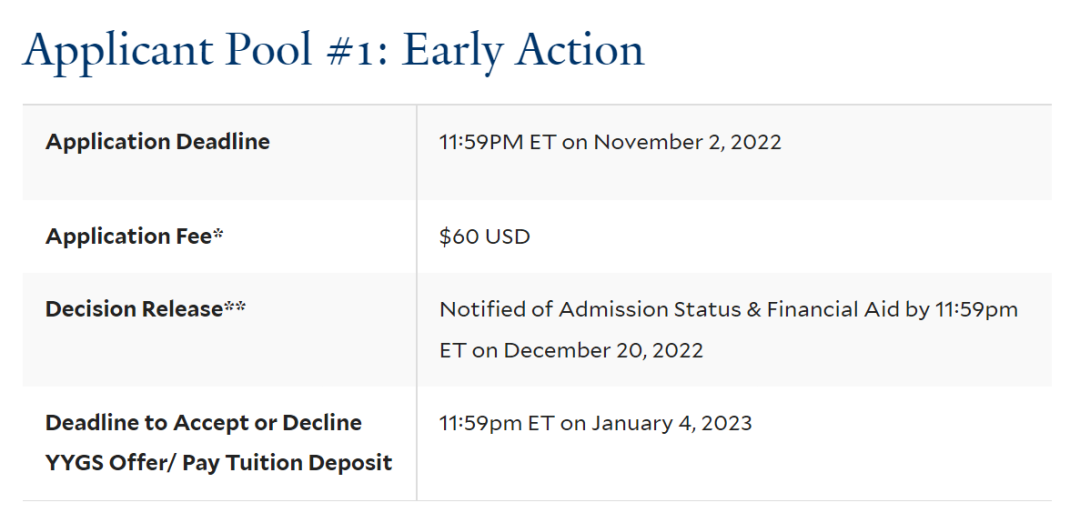The width and height of the screenshot is (1080, 513).
Task: Click "Deadline to Accept or Decline" label
Action: point(203,423)
